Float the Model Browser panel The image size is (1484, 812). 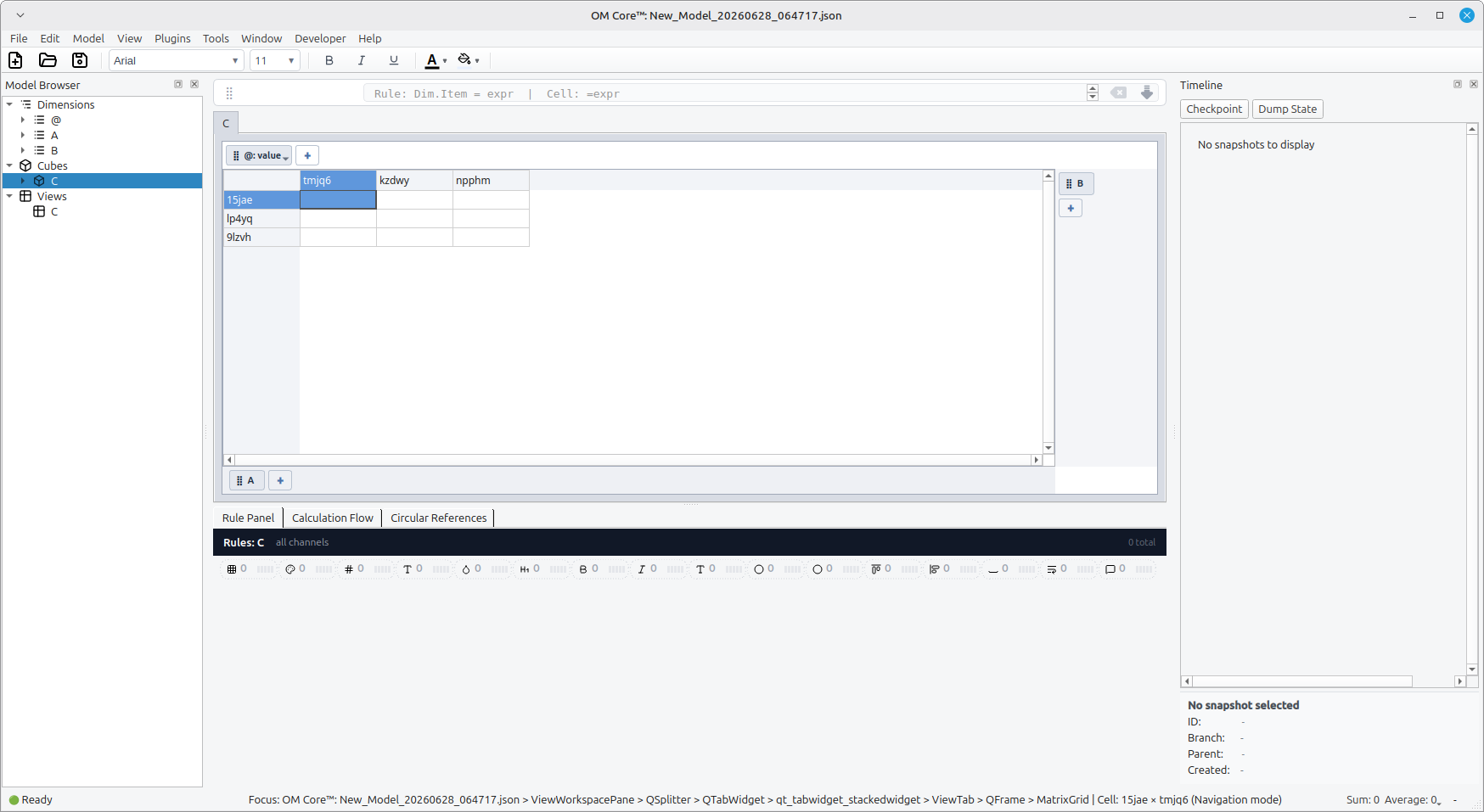[x=178, y=84]
